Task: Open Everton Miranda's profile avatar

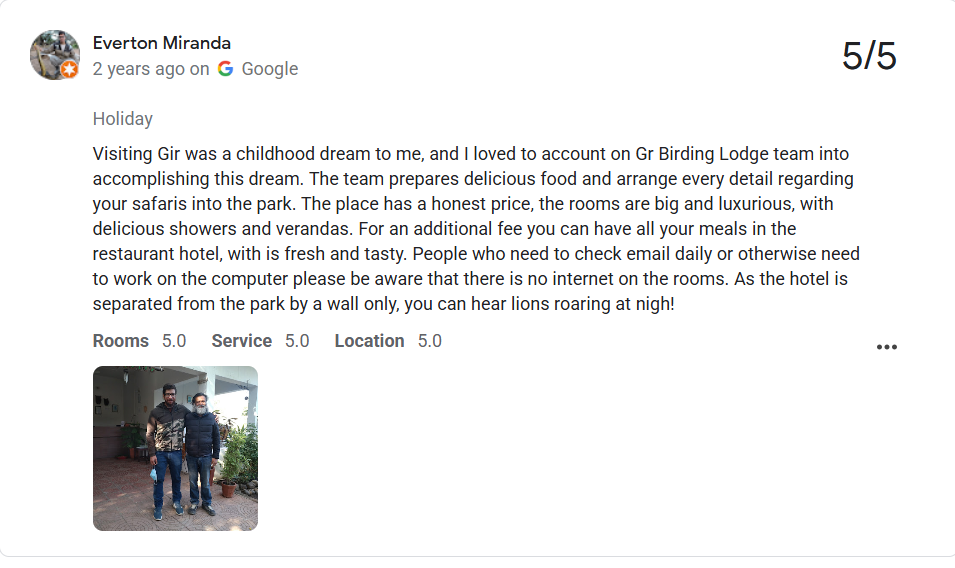Action: point(55,55)
